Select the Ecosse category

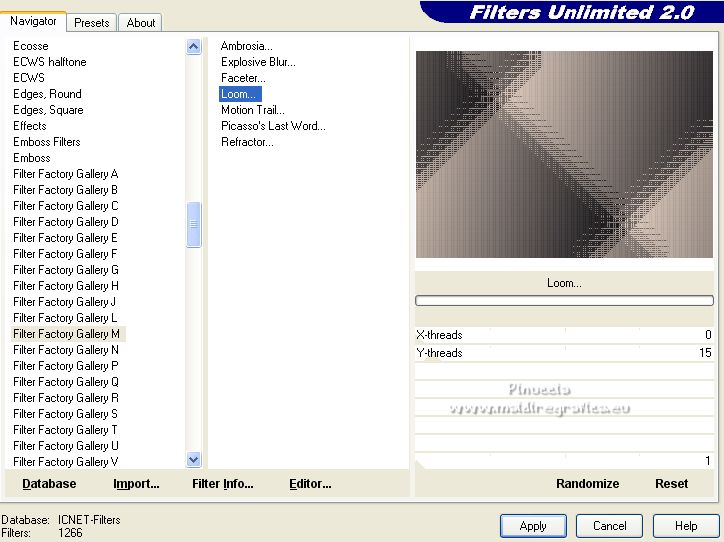click(x=30, y=46)
